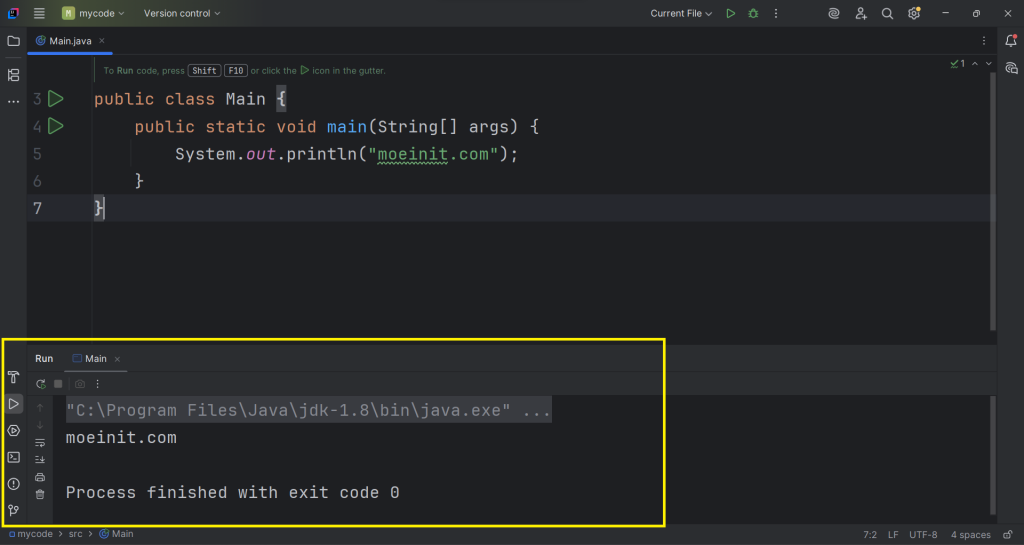Open the Structure tool window icon
The image size is (1024, 545).
(x=13, y=75)
